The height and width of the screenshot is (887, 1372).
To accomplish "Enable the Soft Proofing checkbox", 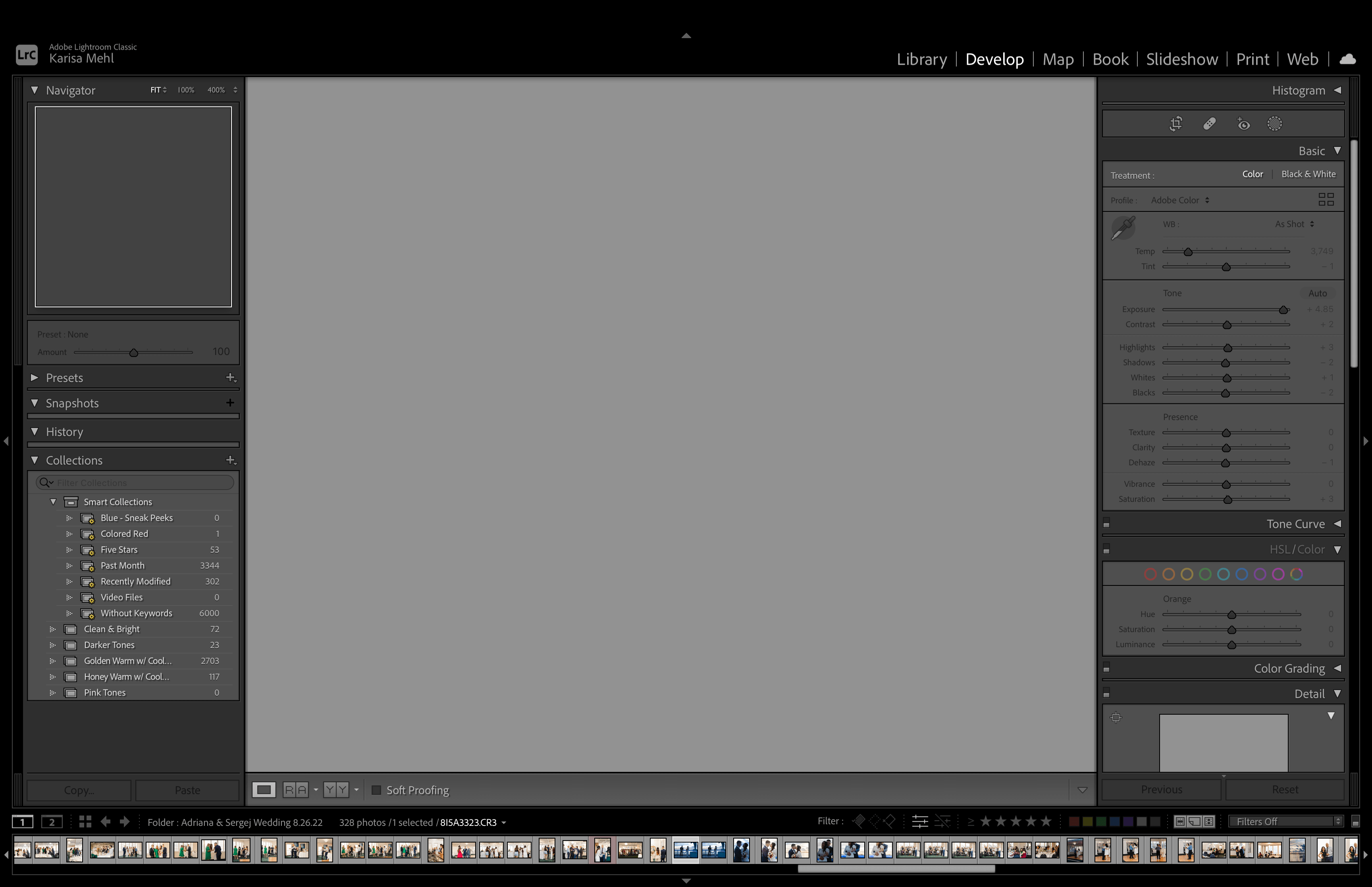I will (377, 790).
